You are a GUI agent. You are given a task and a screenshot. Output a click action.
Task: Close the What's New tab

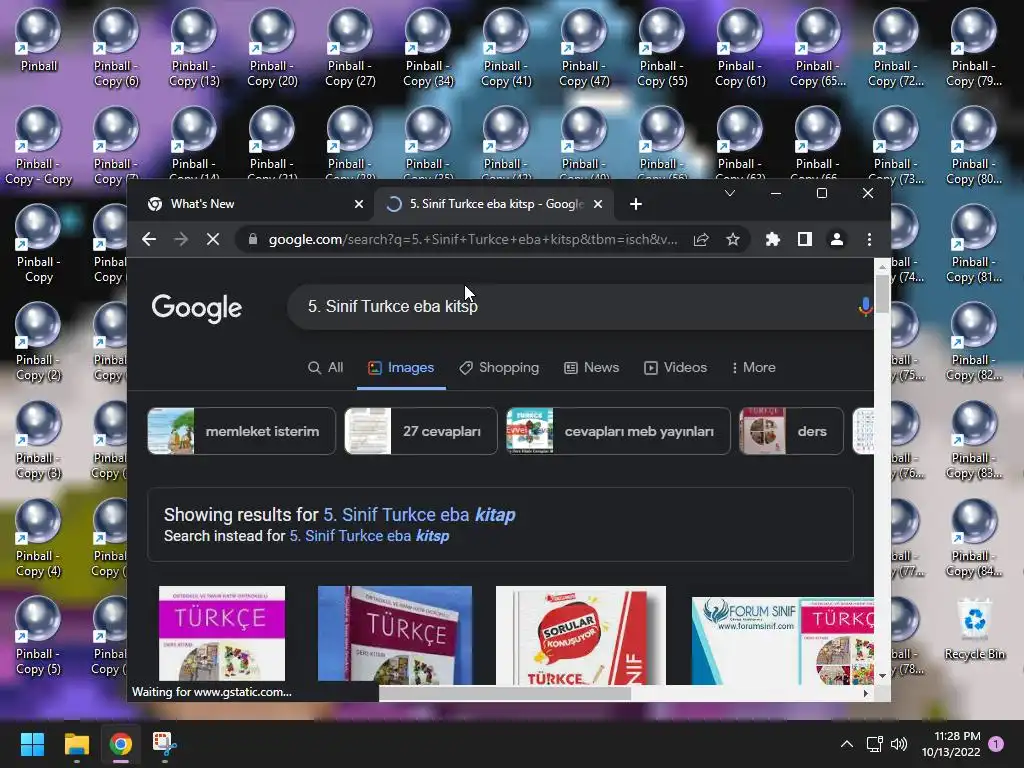(x=359, y=204)
